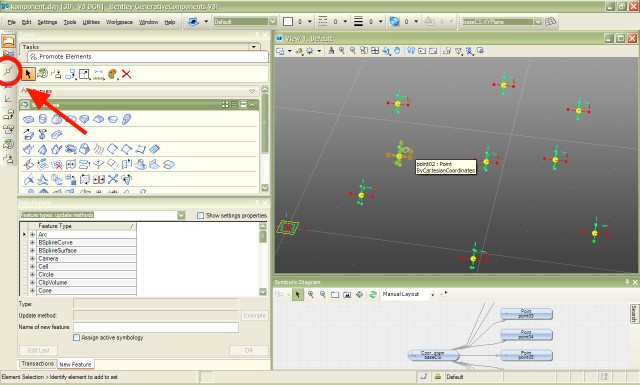Viewport: 640px width, 385px height.
Task: Zoom in on the Symbolic Diagram
Action: [x=311, y=294]
